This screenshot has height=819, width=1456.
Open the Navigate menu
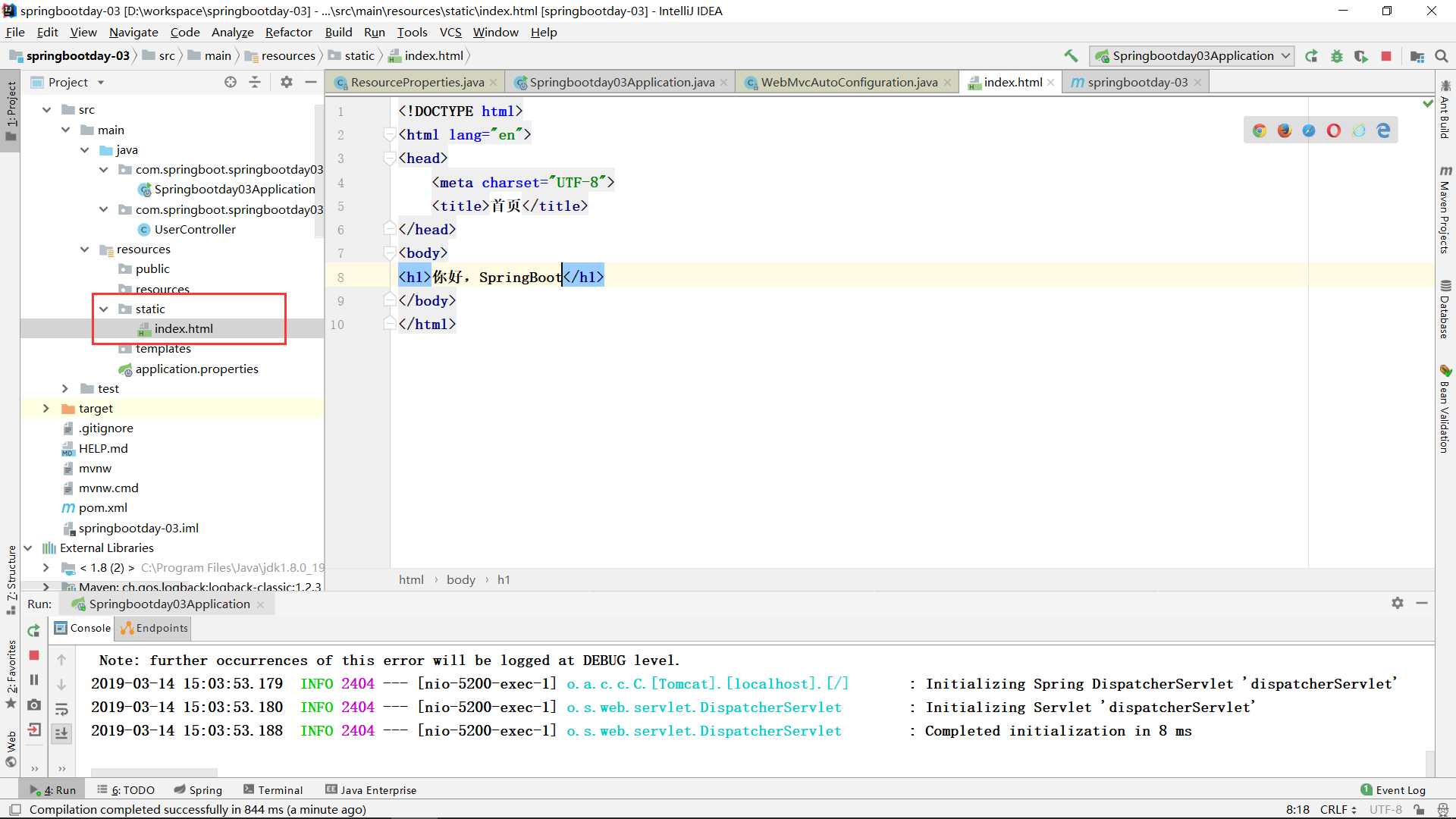click(133, 32)
